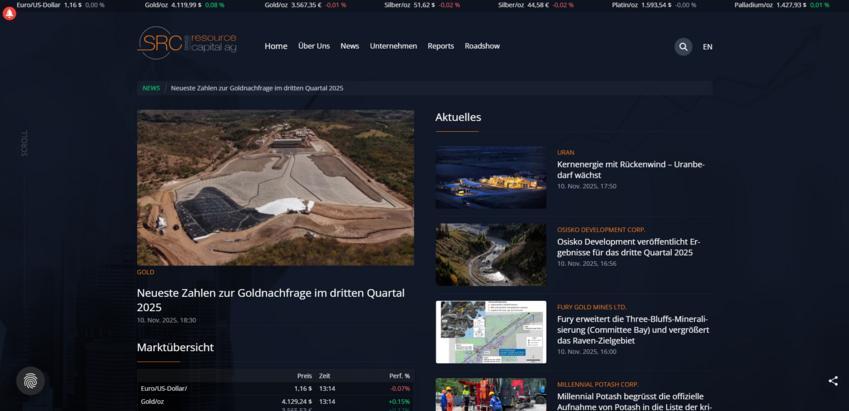
Task: Click the Preis column header
Action: pos(304,376)
